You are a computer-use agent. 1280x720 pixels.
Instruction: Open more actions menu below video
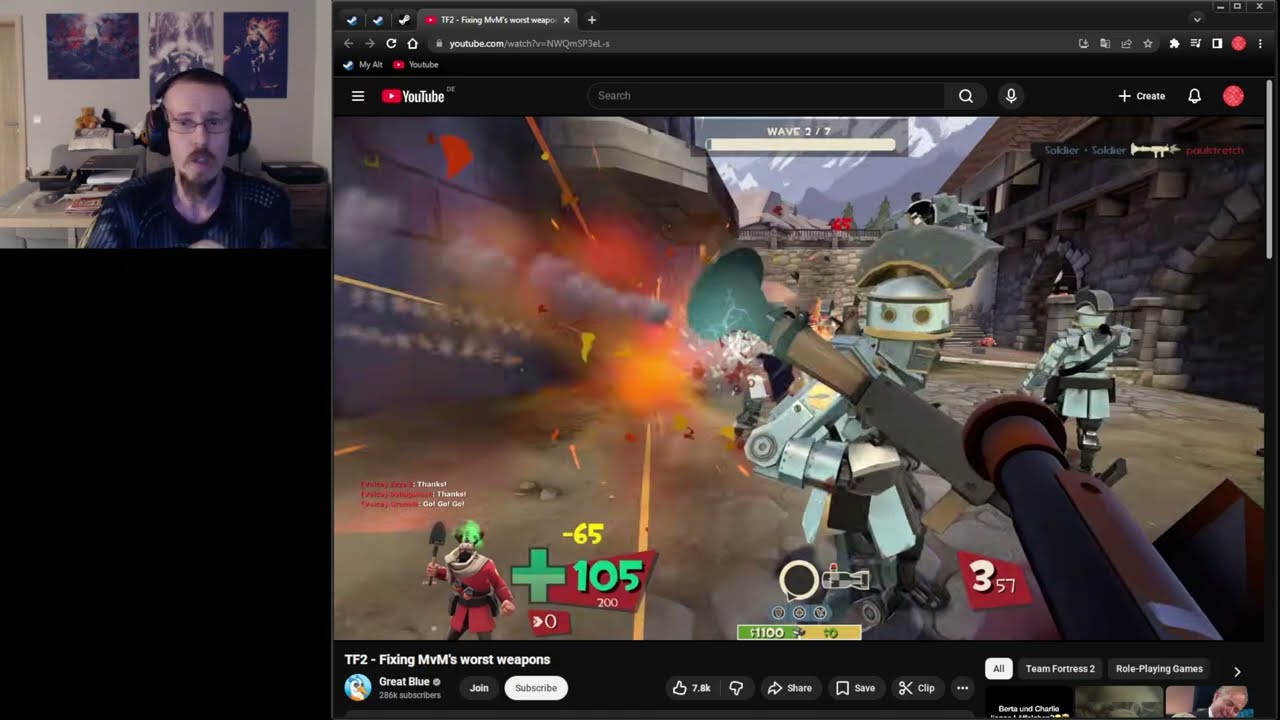962,688
